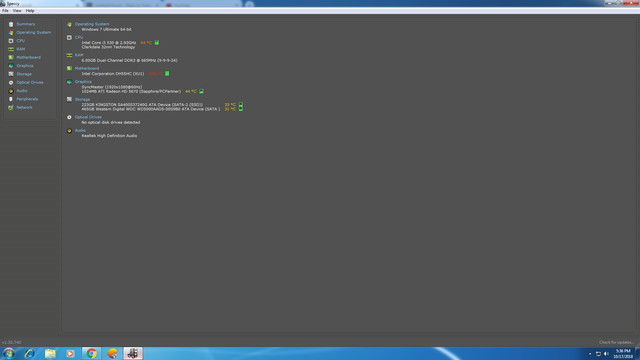The width and height of the screenshot is (640, 360).
Task: Click the Check for updates link
Action: [616, 342]
